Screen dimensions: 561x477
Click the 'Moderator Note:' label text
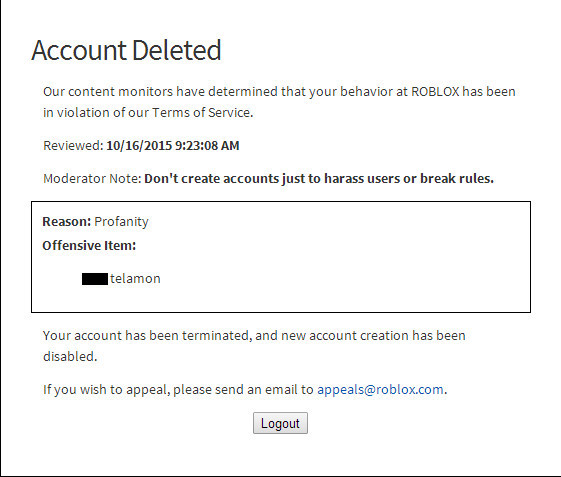click(92, 178)
